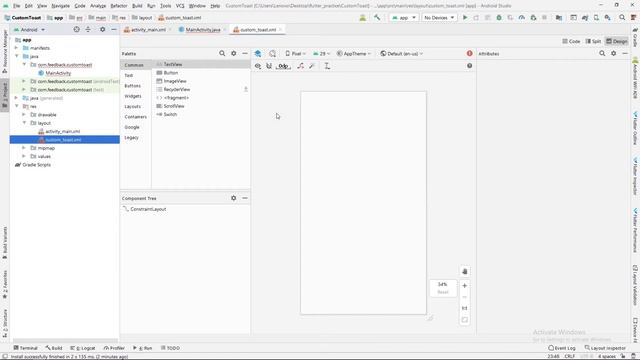Open the Default (en-us) locale dropdown
Viewport: 640px width, 360px height.
[x=402, y=53]
